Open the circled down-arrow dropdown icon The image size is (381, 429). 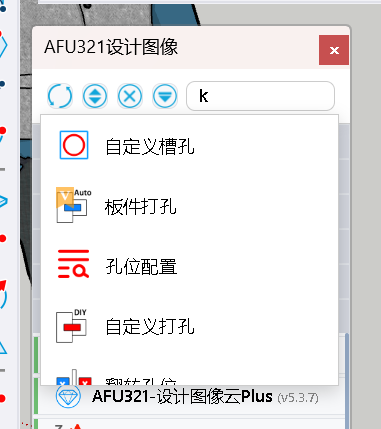point(165,96)
